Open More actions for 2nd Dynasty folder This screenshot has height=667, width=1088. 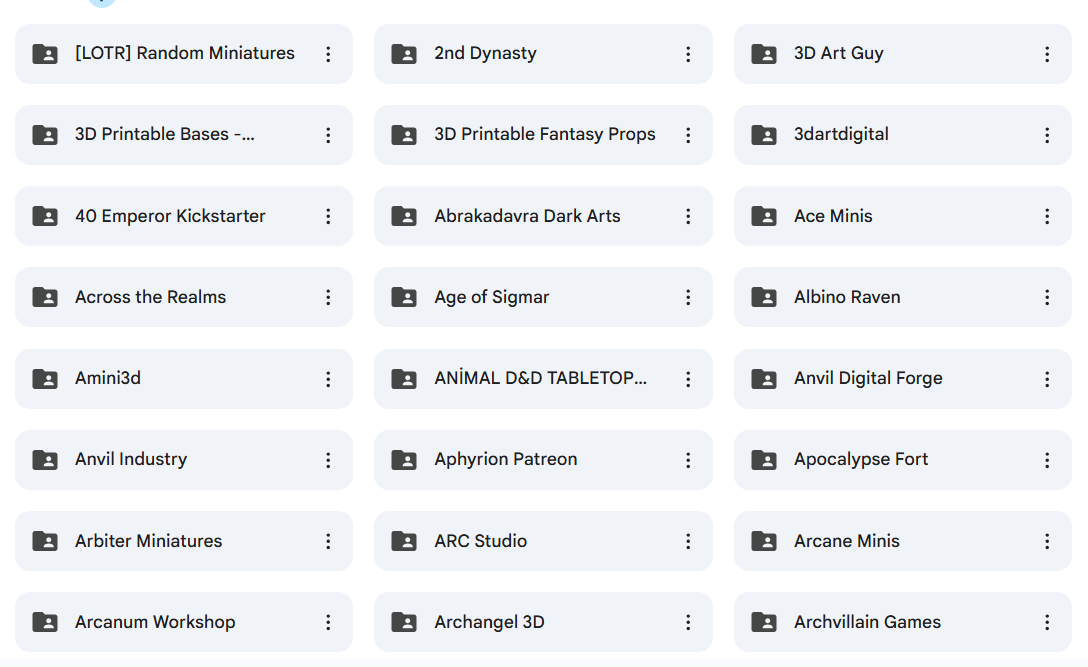(x=688, y=54)
